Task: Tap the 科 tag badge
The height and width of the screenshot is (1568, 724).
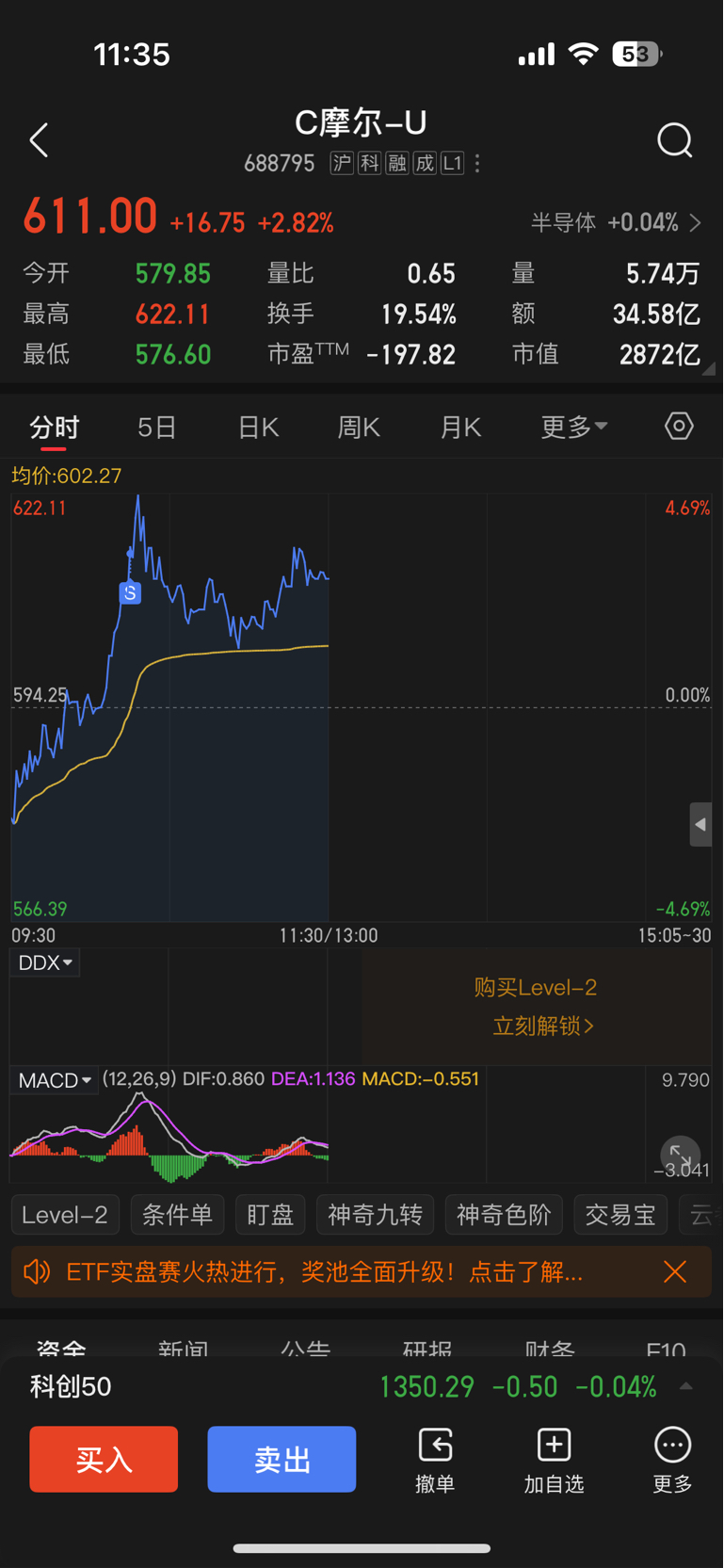Action: click(x=369, y=164)
